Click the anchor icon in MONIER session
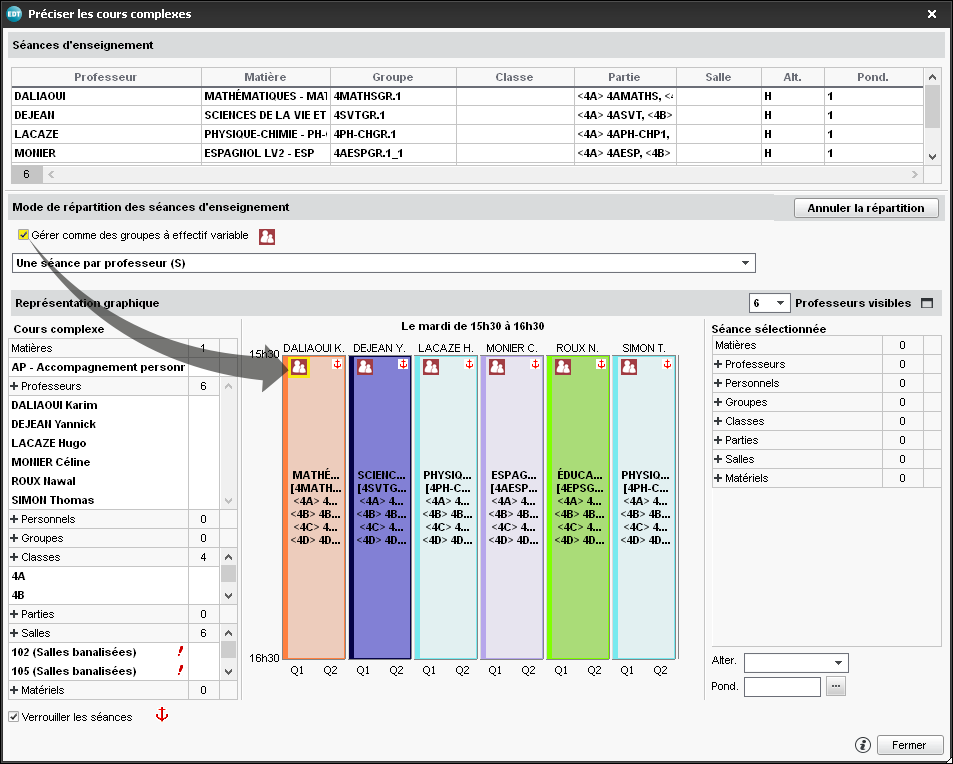 click(534, 365)
